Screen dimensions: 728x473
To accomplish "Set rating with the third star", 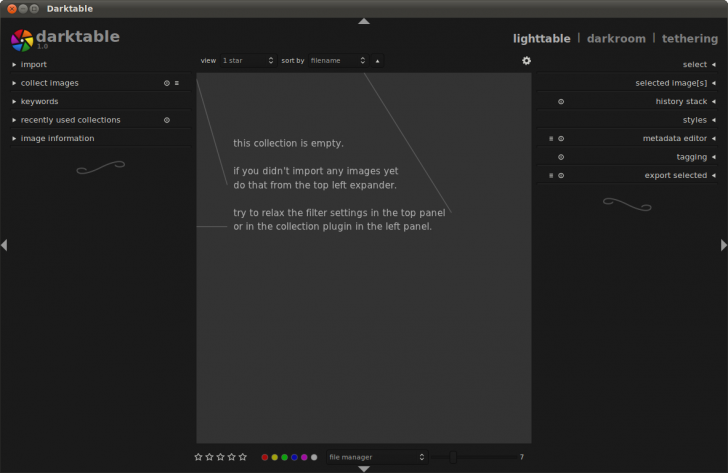I will coord(221,457).
